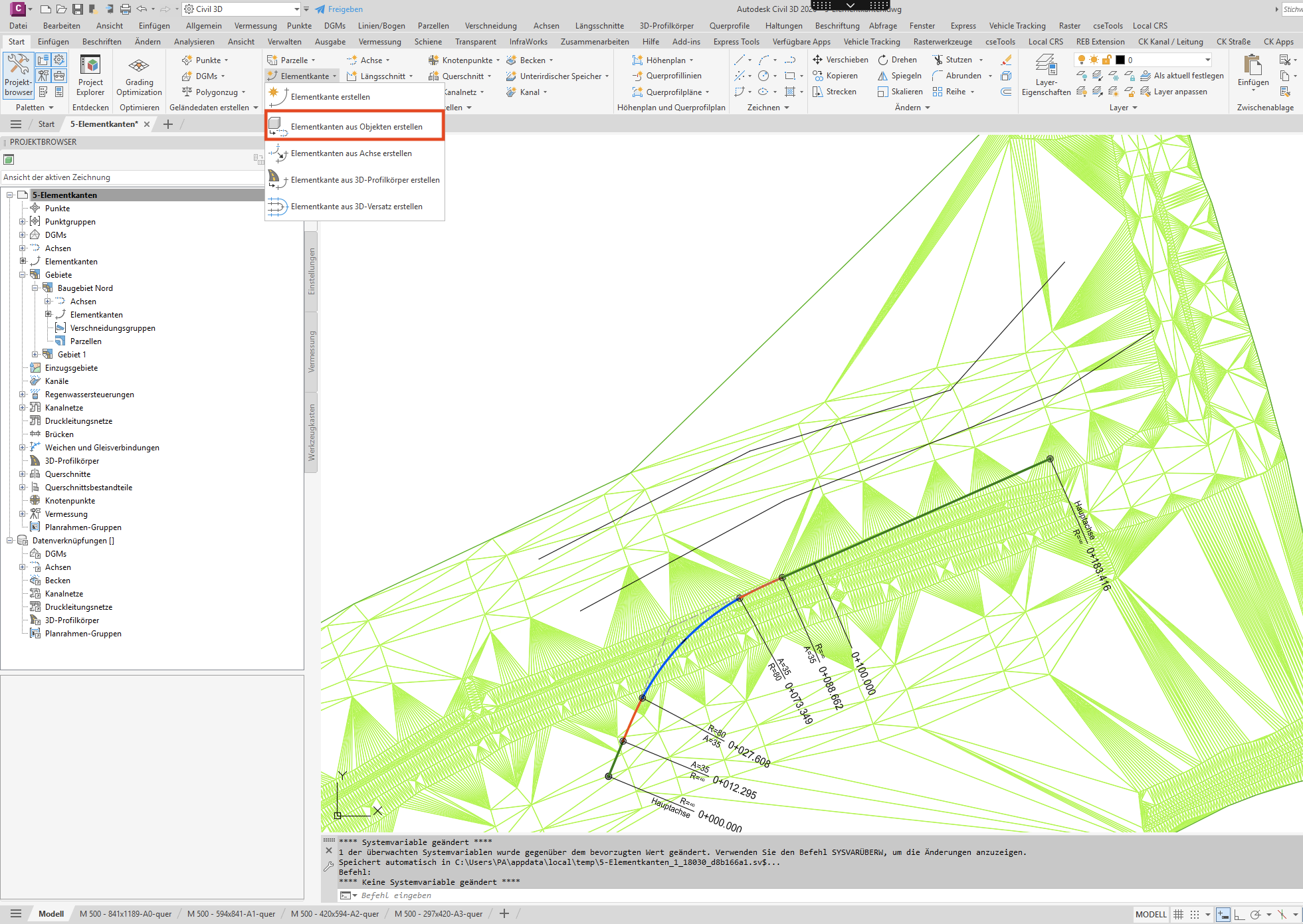Select the Kopieren tool
The width and height of the screenshot is (1303, 924).
click(835, 76)
